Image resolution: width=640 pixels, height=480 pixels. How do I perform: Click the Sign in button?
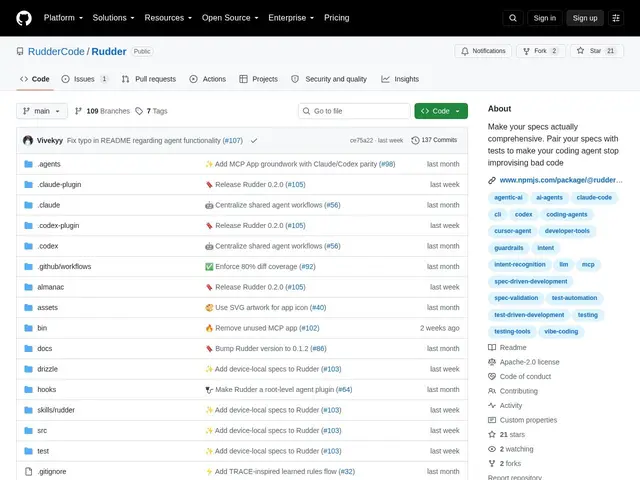click(544, 18)
